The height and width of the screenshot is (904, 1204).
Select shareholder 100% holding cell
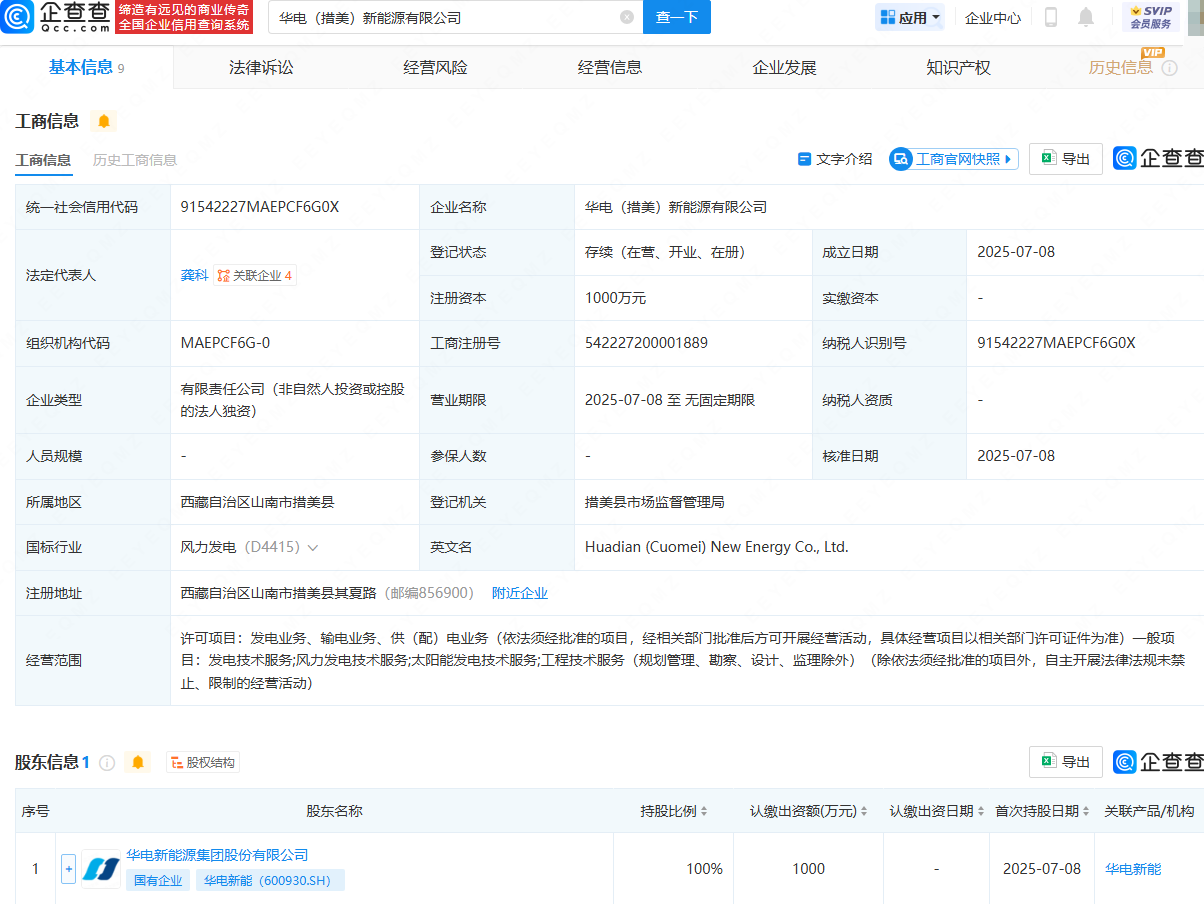704,869
